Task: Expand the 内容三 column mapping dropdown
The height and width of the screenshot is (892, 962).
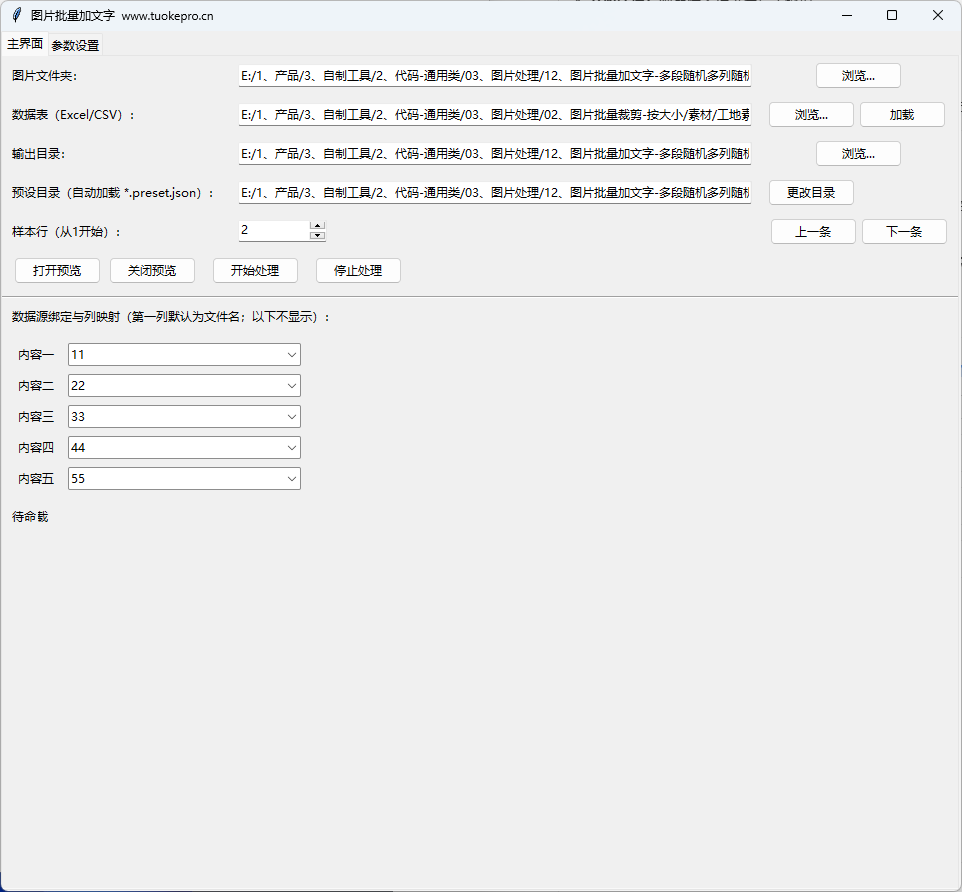Action: pos(291,417)
